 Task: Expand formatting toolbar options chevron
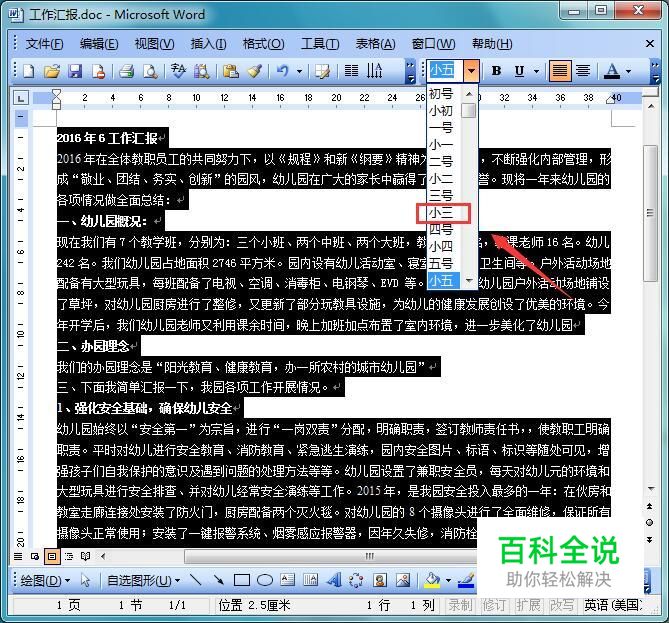(655, 72)
